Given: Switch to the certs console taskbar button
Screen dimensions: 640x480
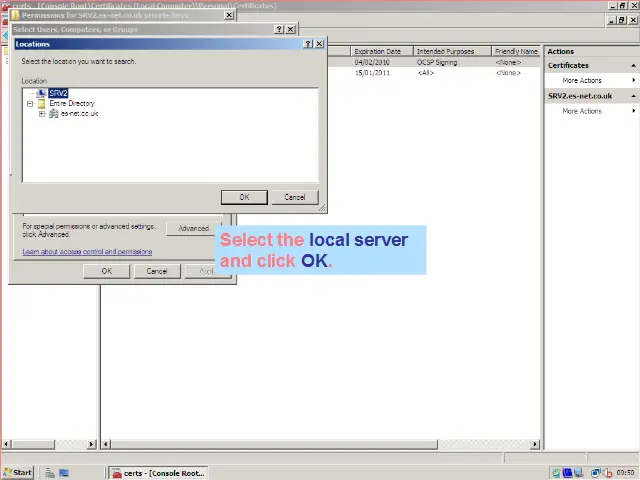Looking at the screenshot, I should click(x=158, y=472).
